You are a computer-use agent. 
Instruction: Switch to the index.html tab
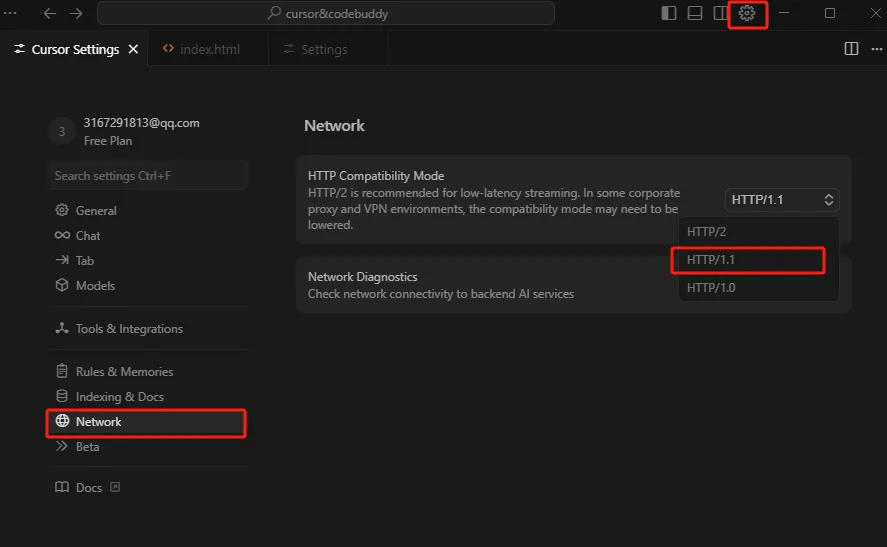click(201, 49)
